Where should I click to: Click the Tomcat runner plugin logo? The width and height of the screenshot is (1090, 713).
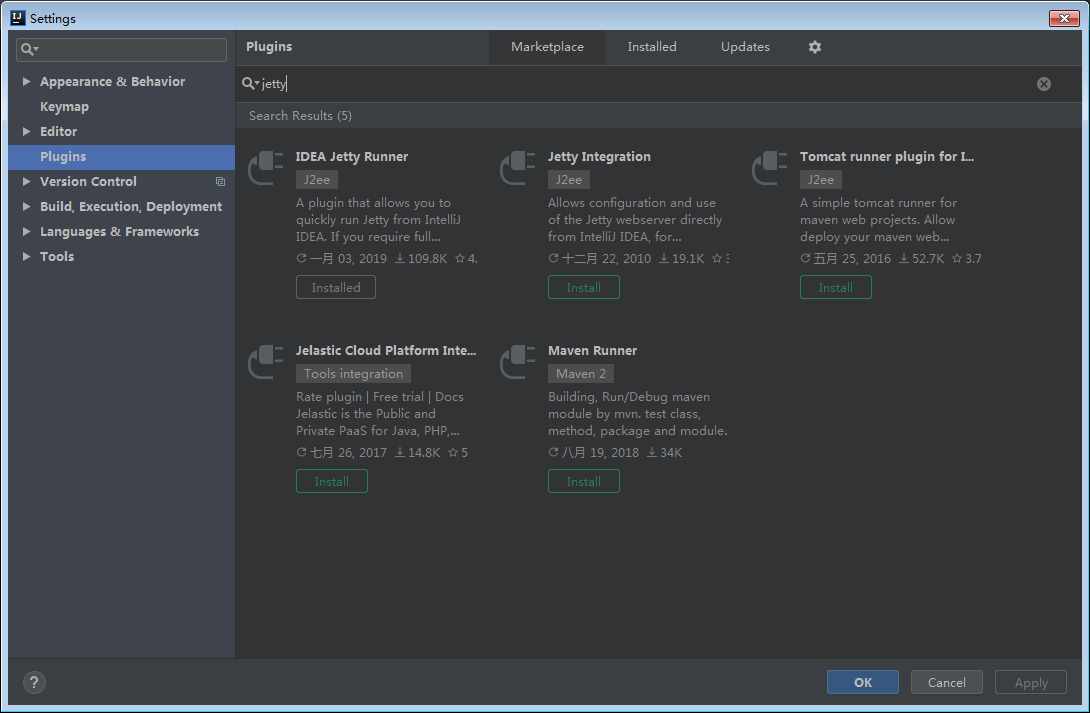click(769, 167)
